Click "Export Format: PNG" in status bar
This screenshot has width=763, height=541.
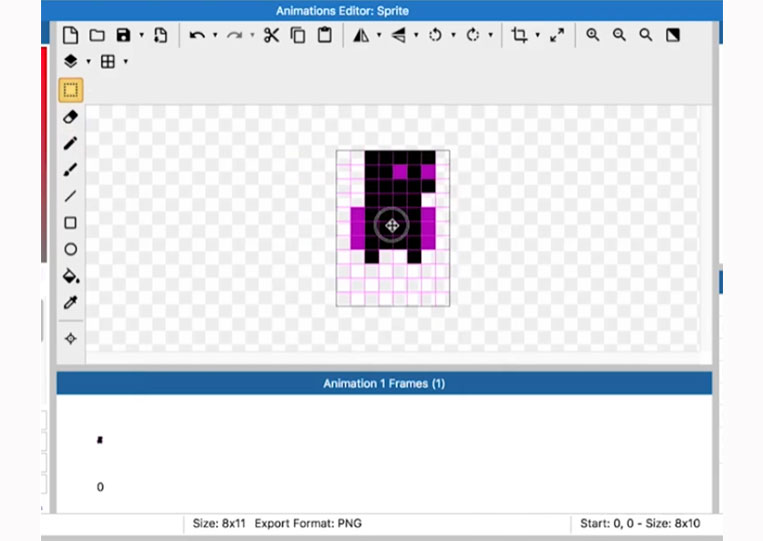tap(308, 523)
